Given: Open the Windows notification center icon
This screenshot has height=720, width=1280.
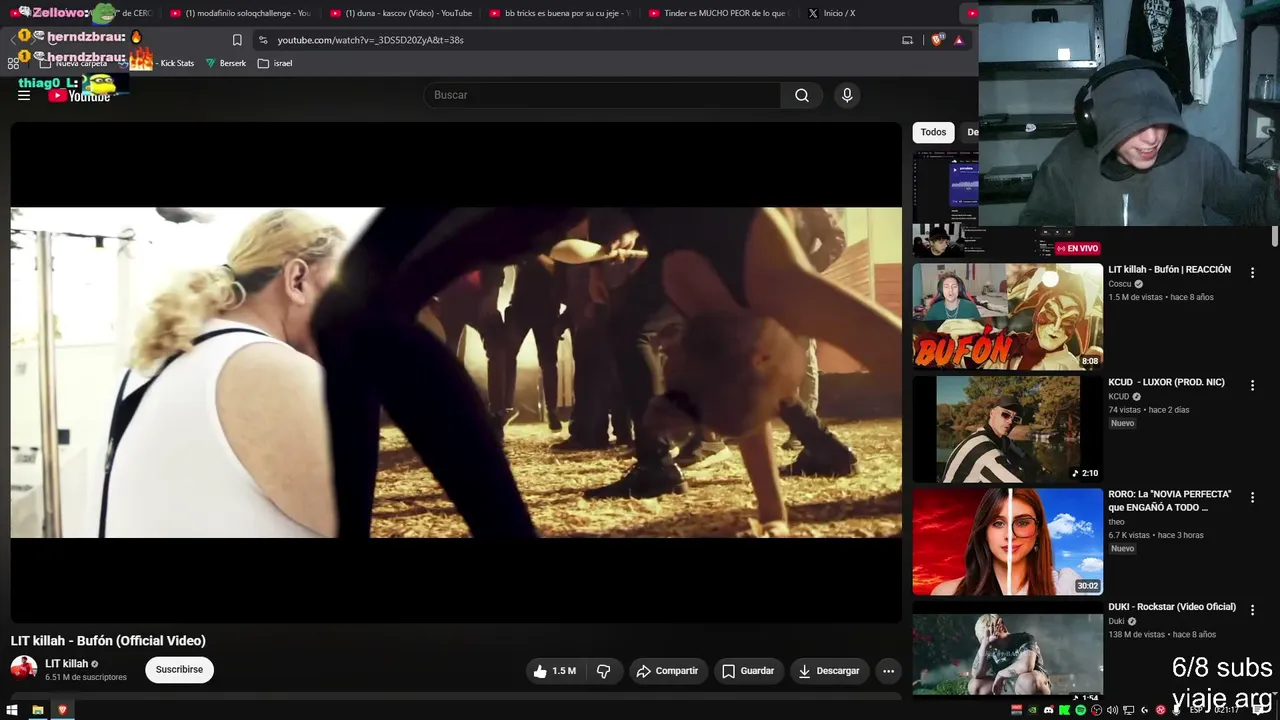Looking at the screenshot, I should tap(1259, 710).
